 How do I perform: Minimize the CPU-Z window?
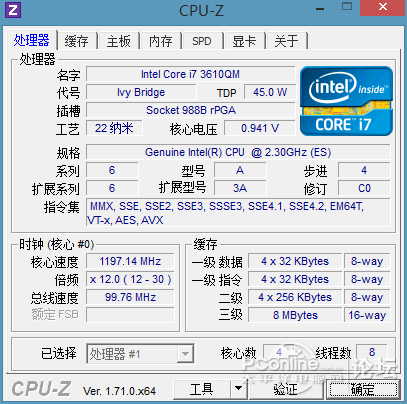point(320,9)
